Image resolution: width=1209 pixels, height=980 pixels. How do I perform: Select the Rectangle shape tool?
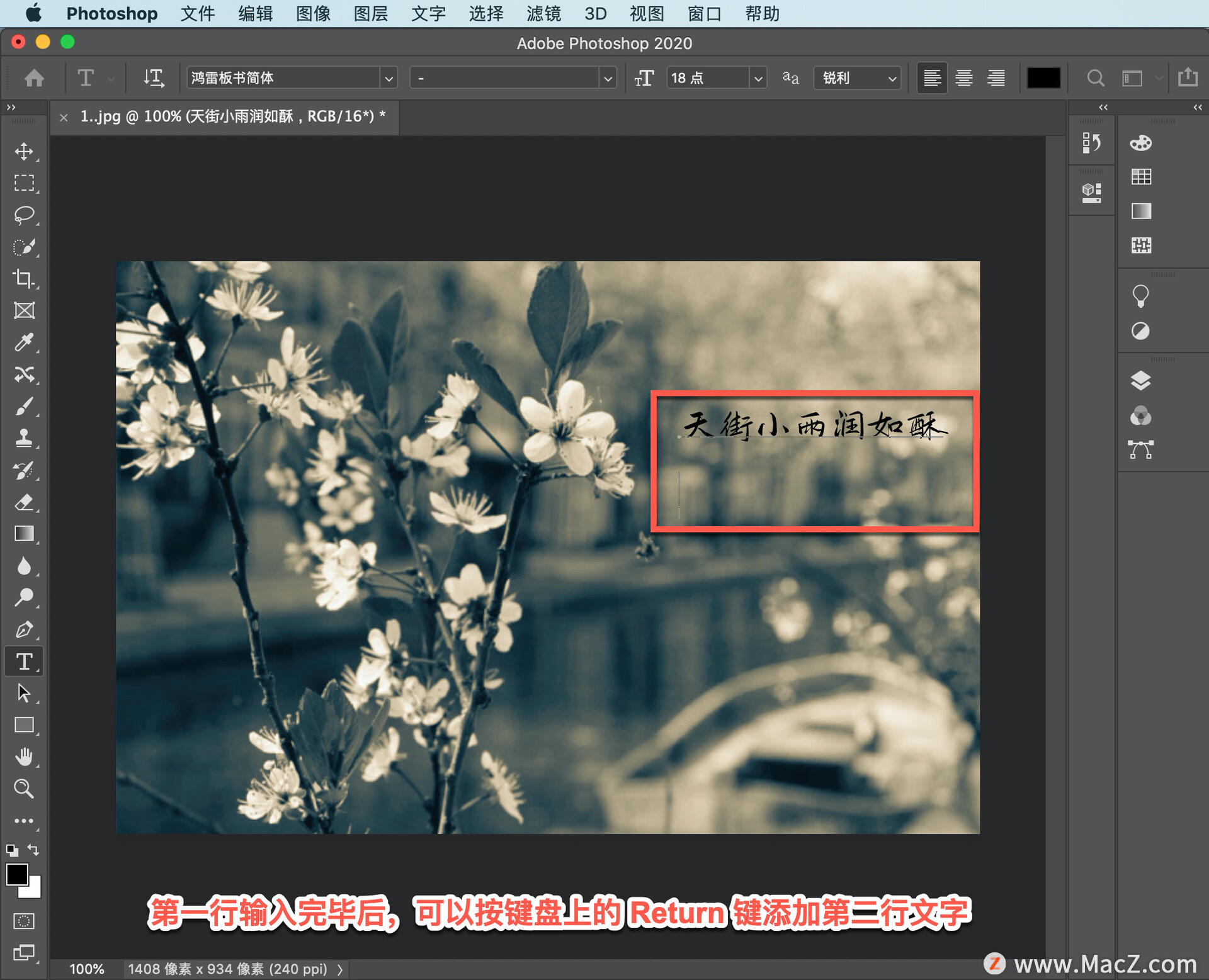tap(24, 726)
